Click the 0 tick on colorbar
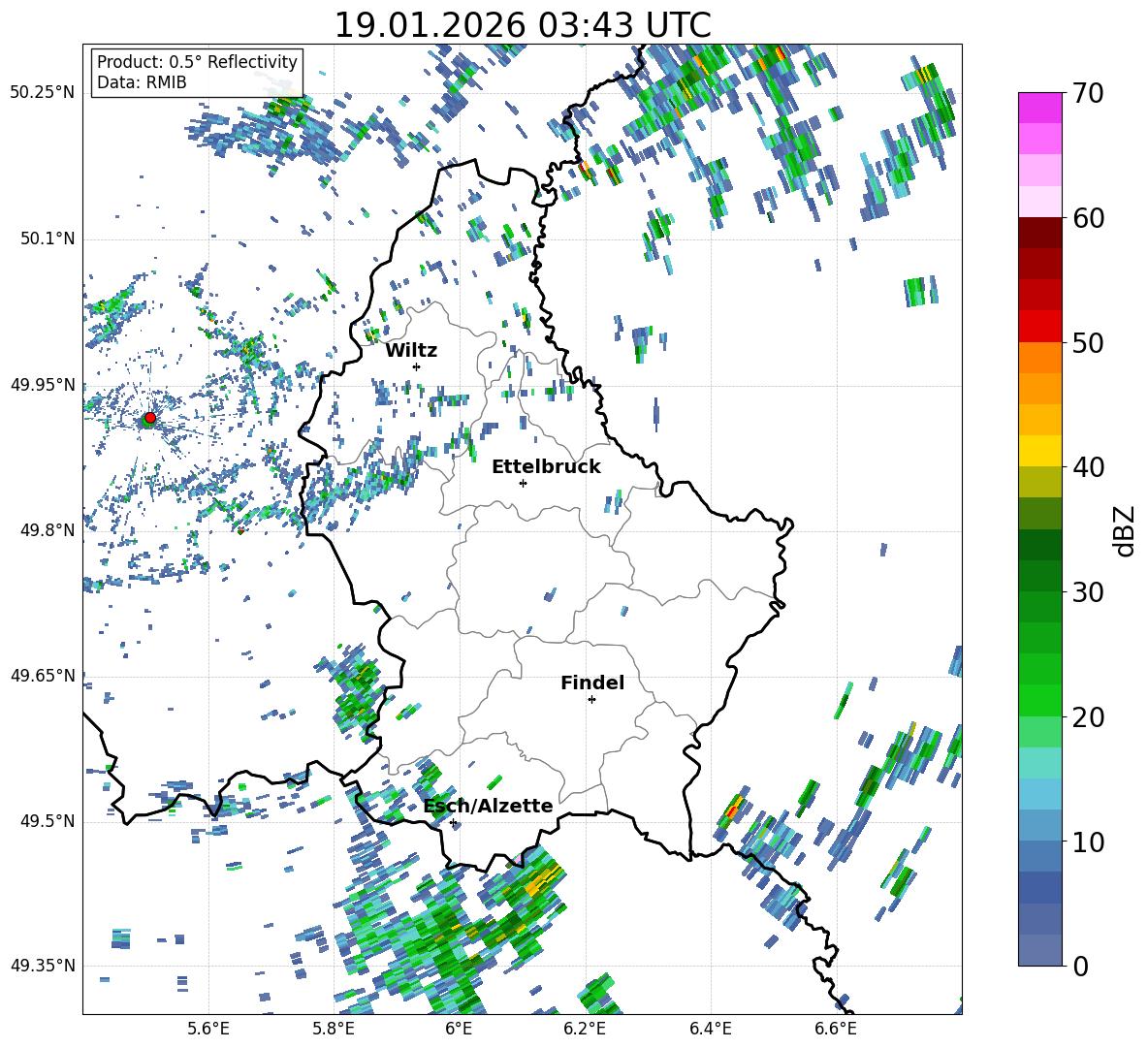 click(x=1080, y=966)
